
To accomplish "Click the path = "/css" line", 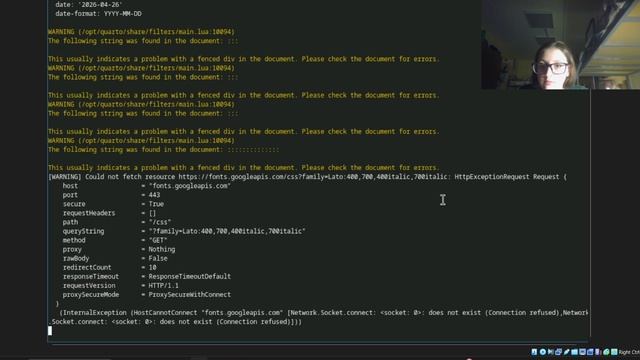I will (x=117, y=222).
